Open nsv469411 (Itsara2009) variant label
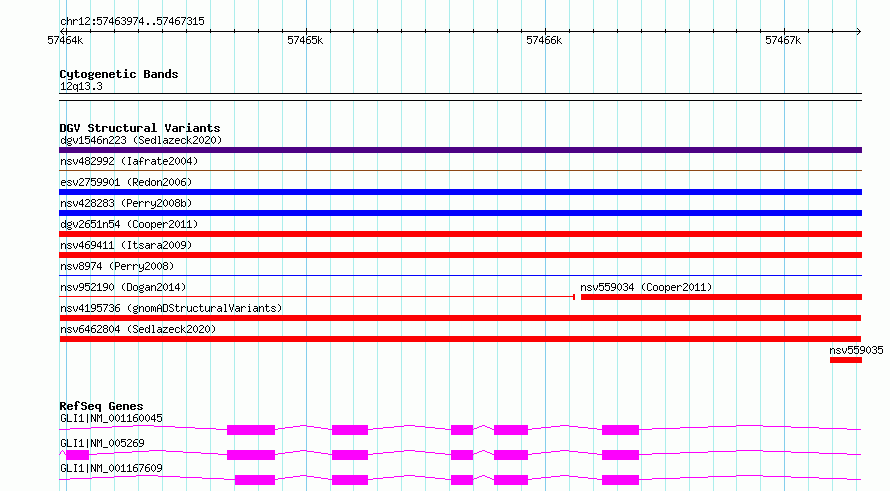 (126, 245)
